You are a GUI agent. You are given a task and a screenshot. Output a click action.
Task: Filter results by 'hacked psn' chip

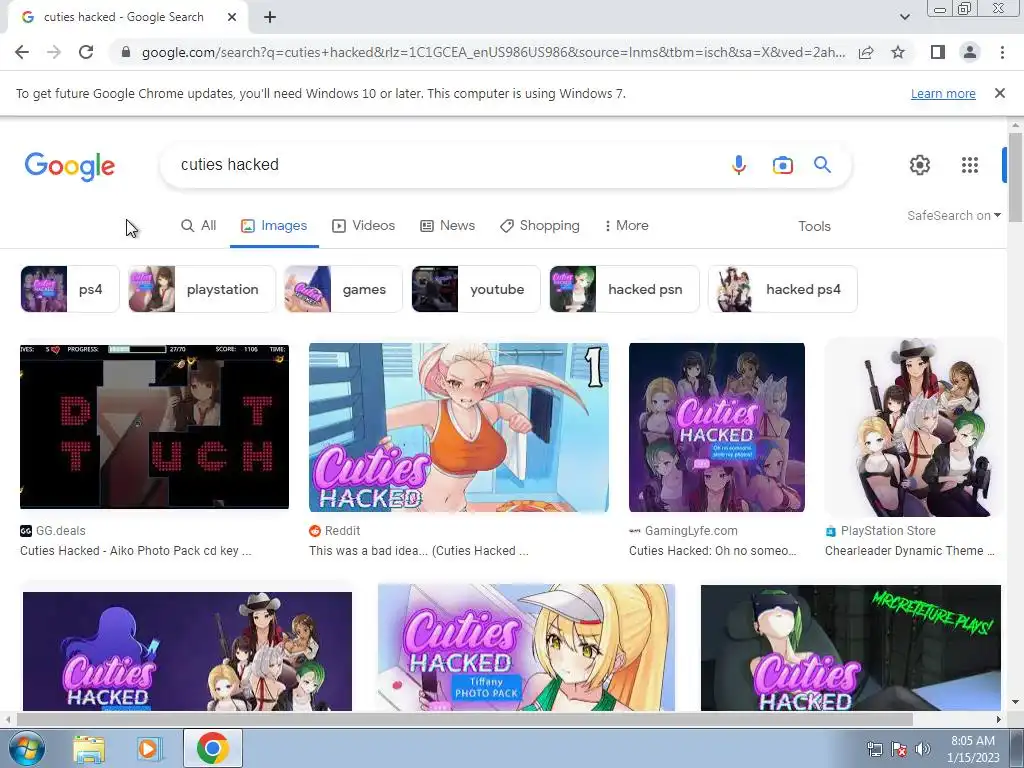(x=624, y=289)
